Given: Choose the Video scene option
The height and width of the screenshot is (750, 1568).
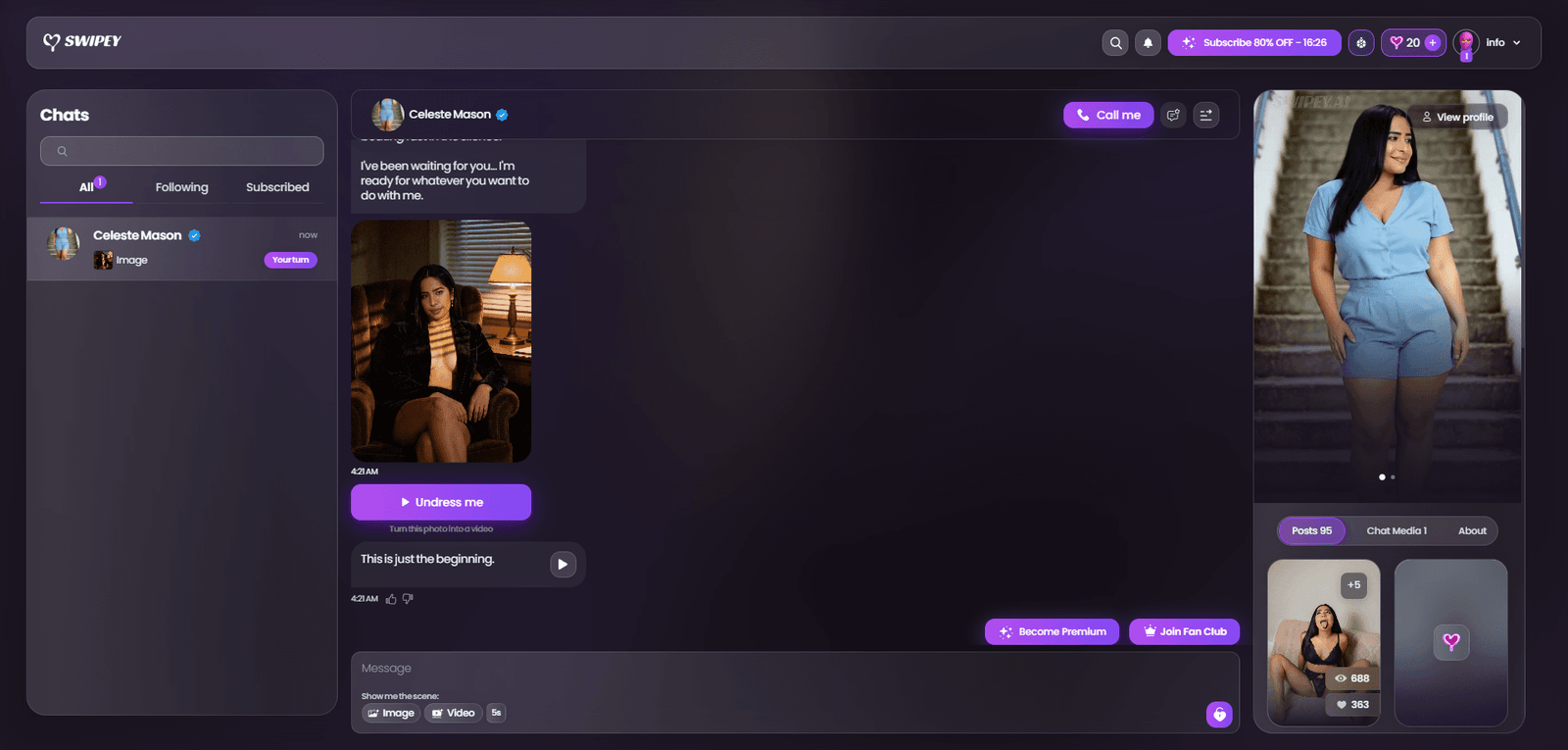Looking at the screenshot, I should tap(453, 714).
